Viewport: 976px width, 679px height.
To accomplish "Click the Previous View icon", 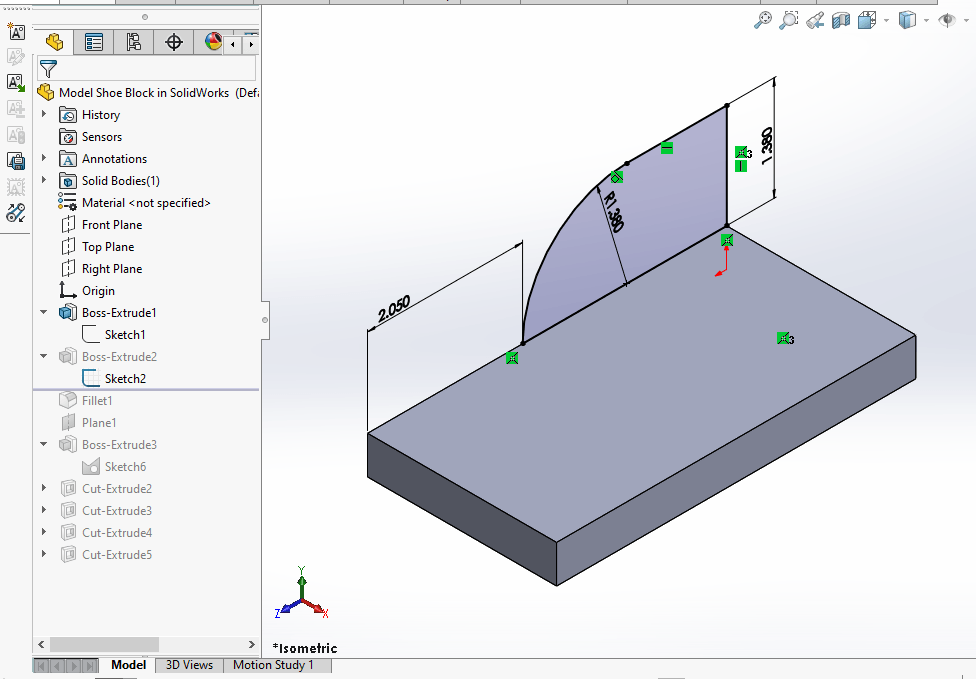I will tap(815, 20).
